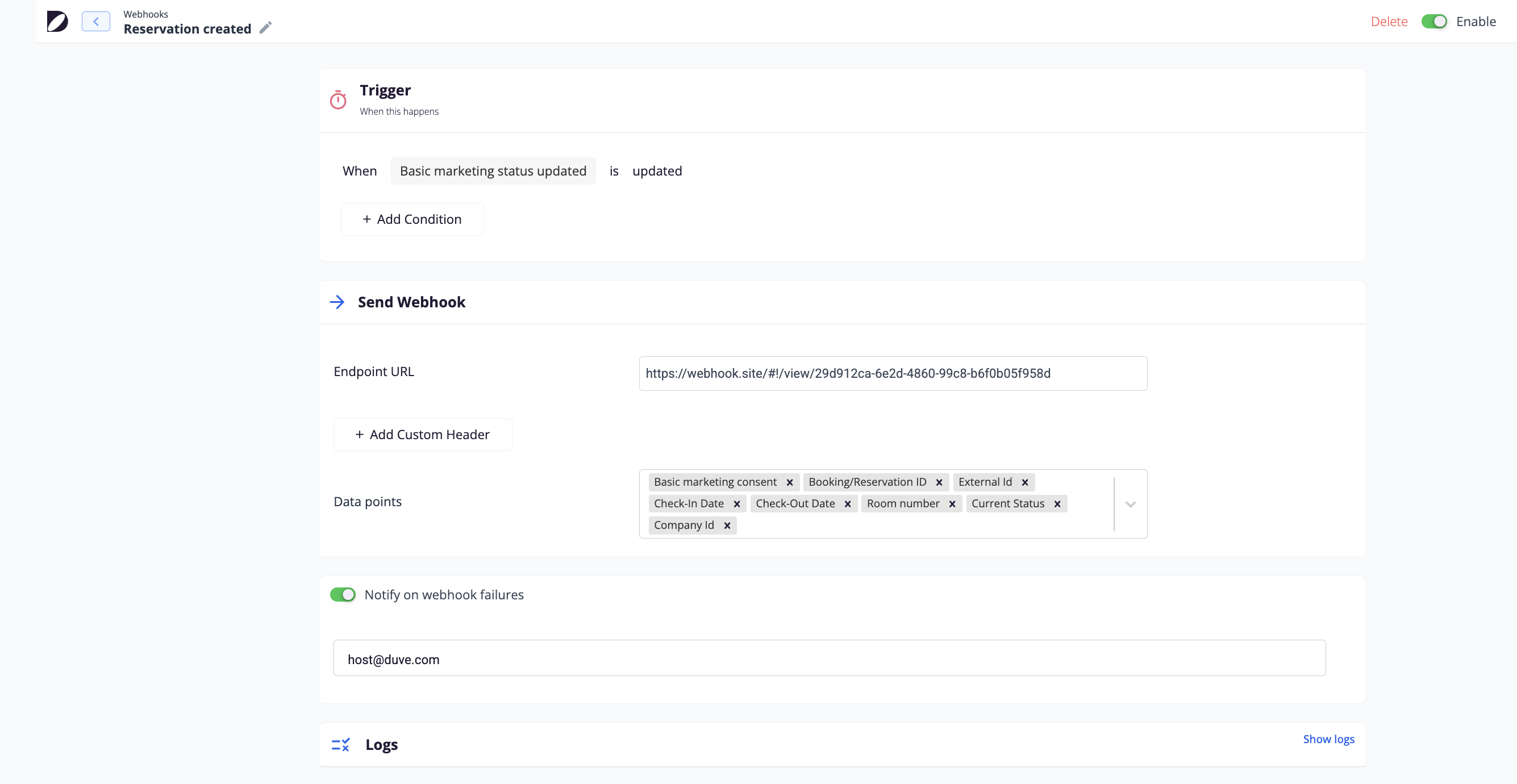The height and width of the screenshot is (784, 1517).
Task: Open the Basic marketing status updated selector
Action: (x=493, y=171)
